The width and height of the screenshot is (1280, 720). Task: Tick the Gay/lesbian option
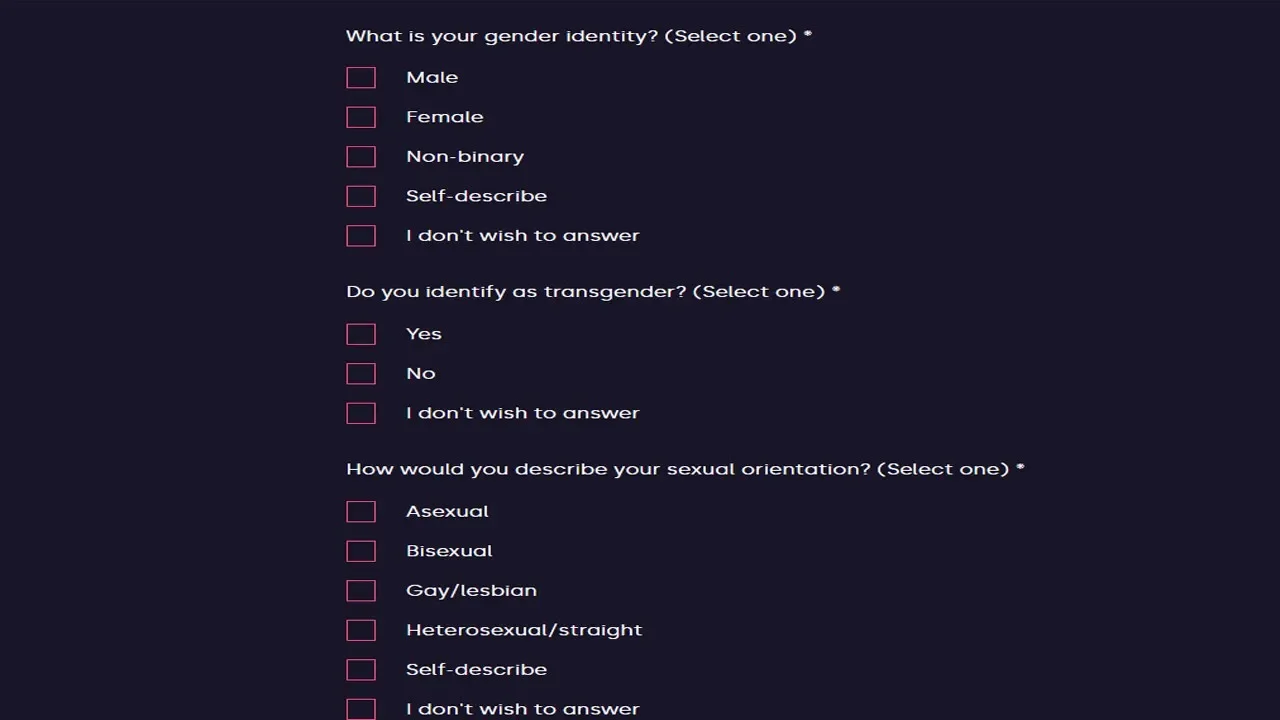pos(361,591)
